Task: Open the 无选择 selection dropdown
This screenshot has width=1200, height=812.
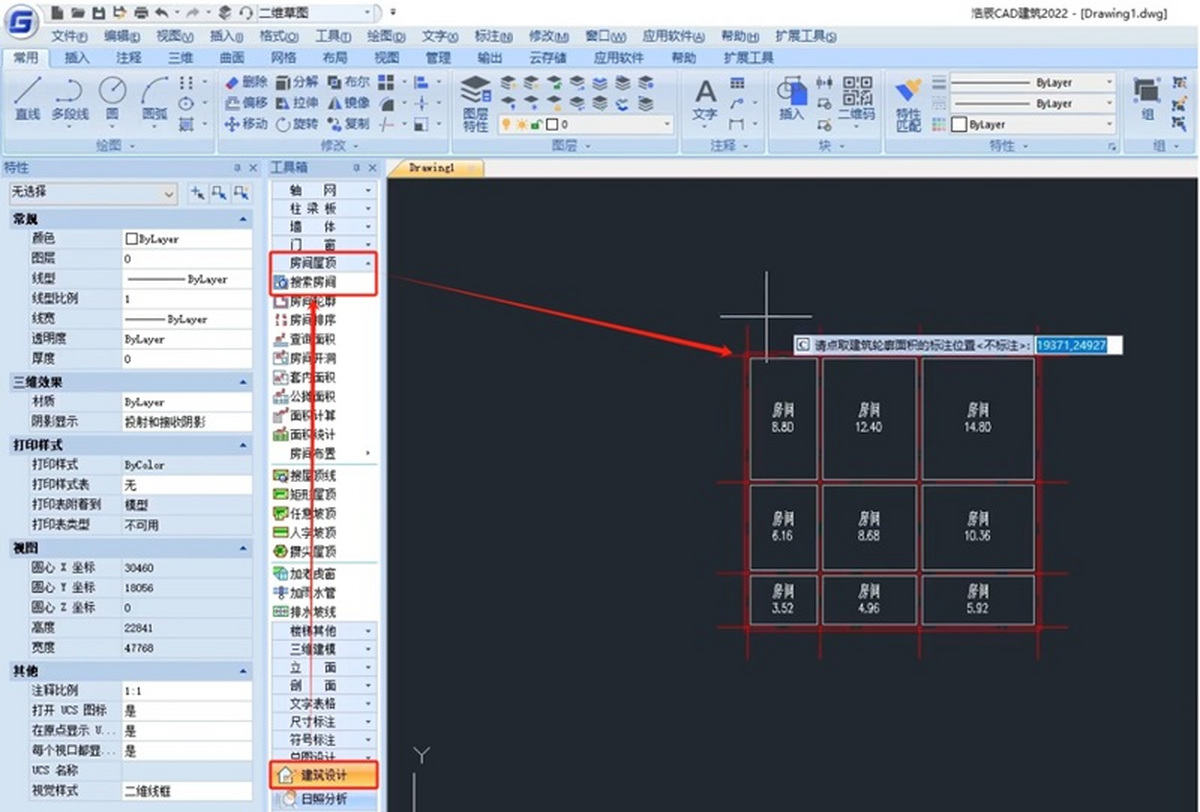Action: (93, 191)
